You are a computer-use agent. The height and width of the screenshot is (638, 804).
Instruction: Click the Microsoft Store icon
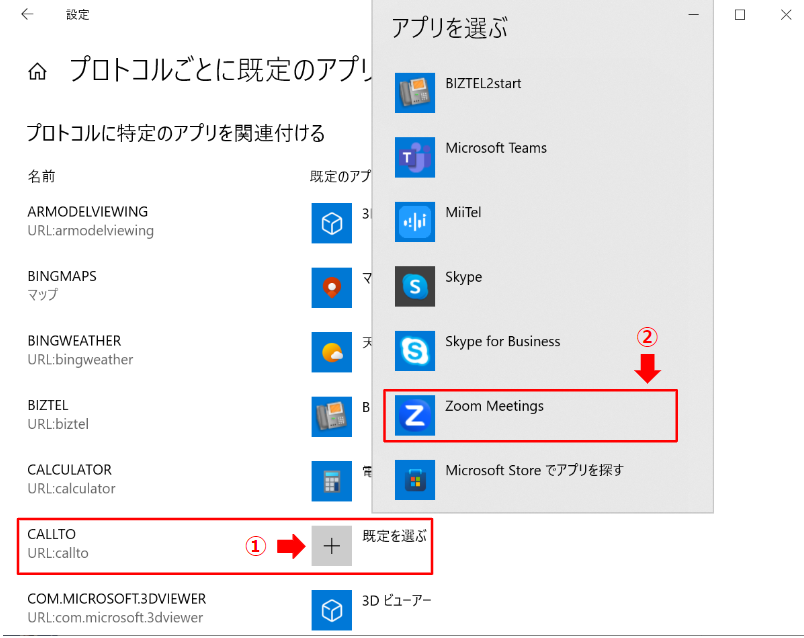(x=415, y=480)
